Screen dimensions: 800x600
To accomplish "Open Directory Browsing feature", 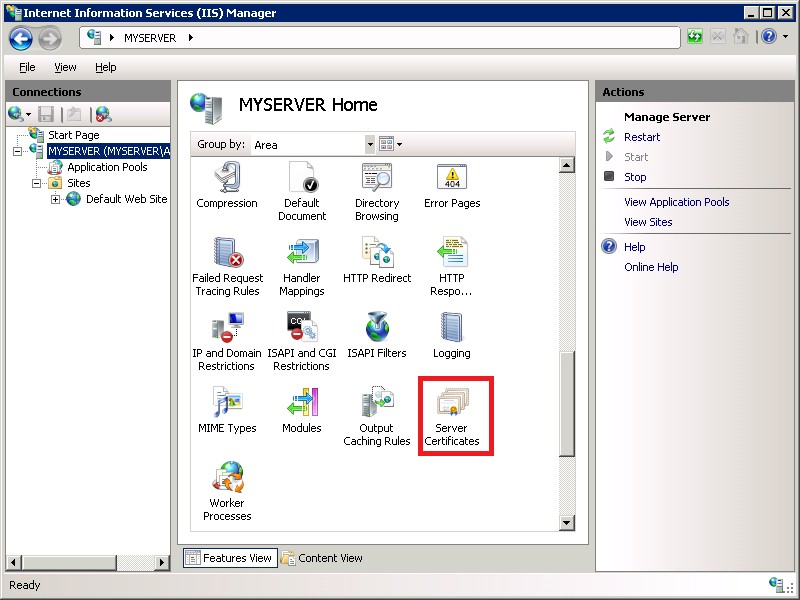I will pos(377,191).
